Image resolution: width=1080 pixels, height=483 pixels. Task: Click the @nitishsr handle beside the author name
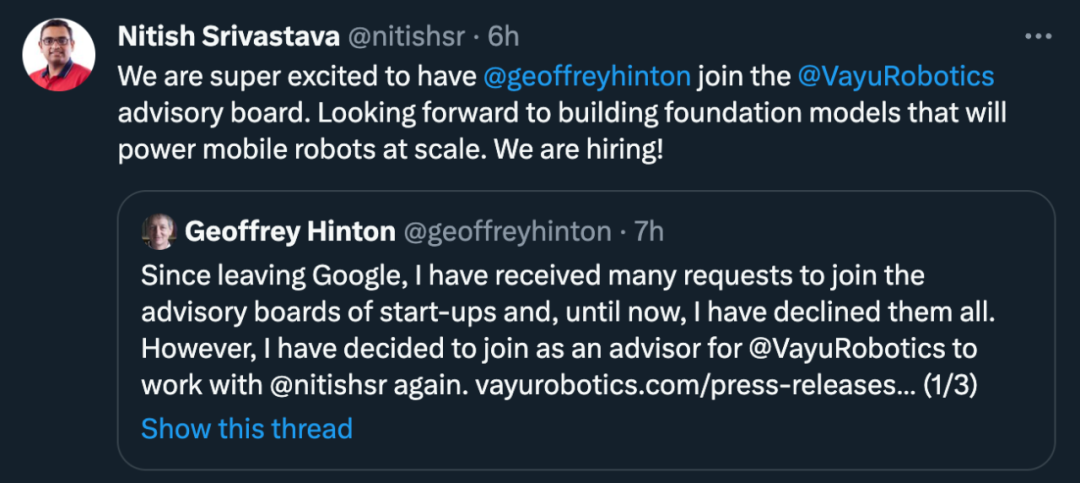tap(406, 37)
